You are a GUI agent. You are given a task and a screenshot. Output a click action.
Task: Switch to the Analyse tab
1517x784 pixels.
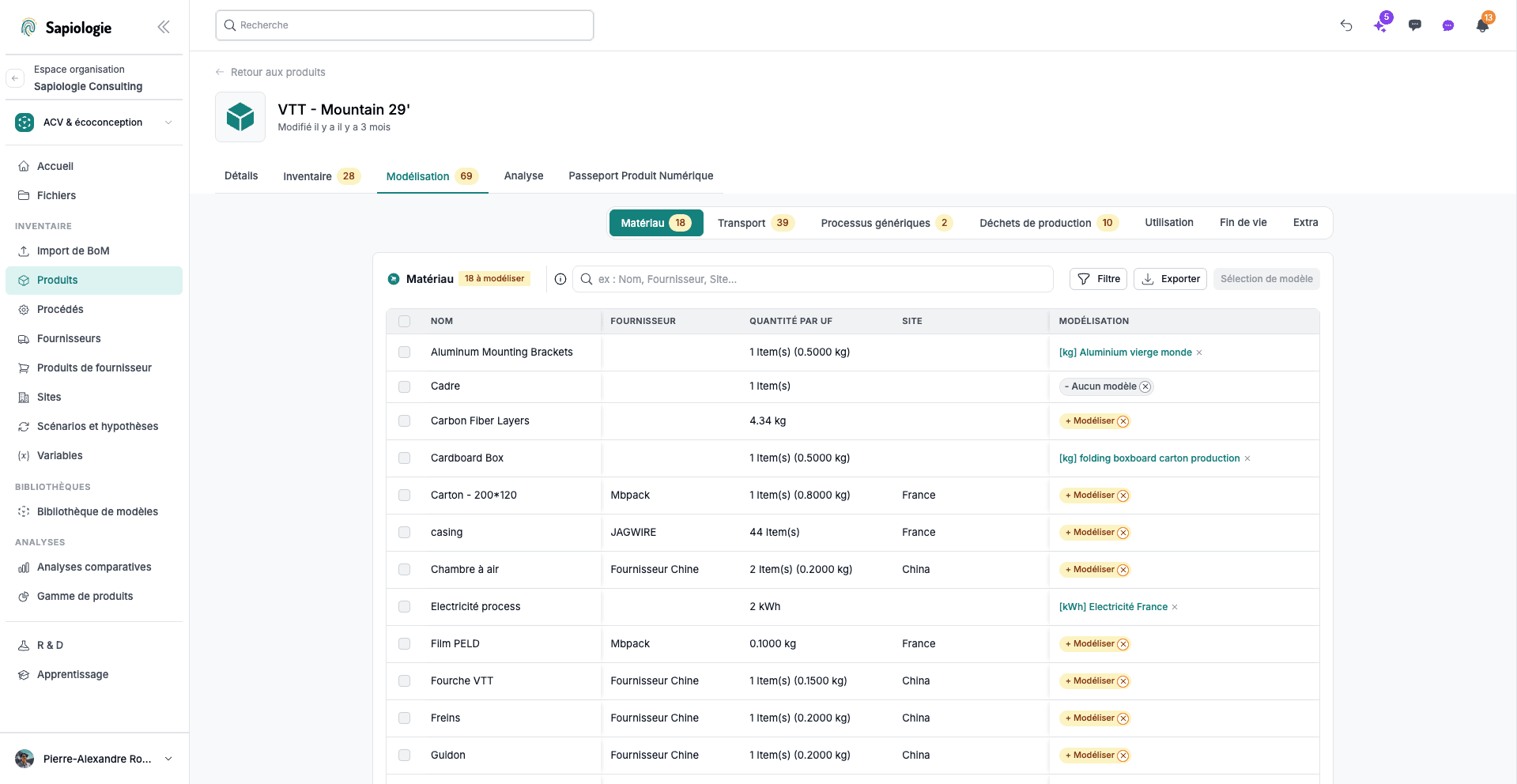[x=523, y=175]
